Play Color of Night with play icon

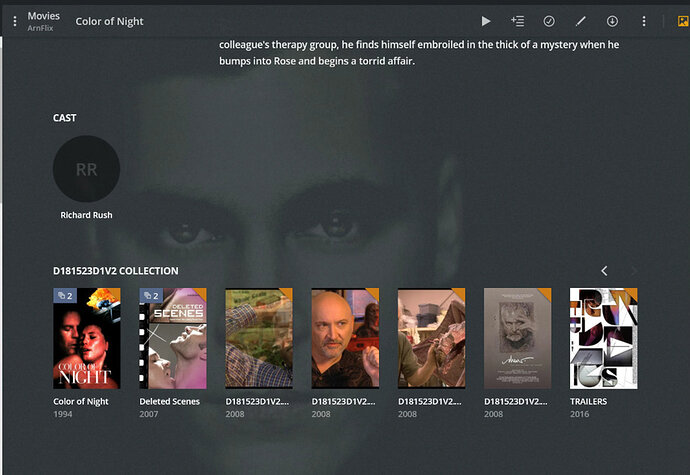[486, 21]
